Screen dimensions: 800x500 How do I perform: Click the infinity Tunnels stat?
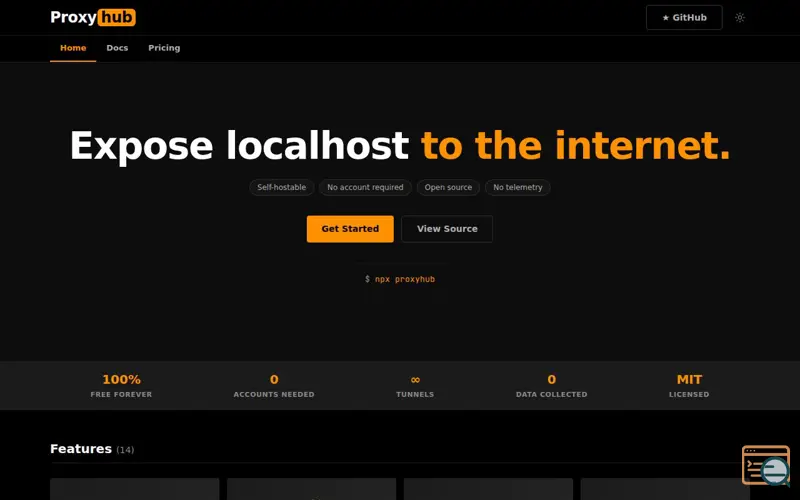click(415, 386)
